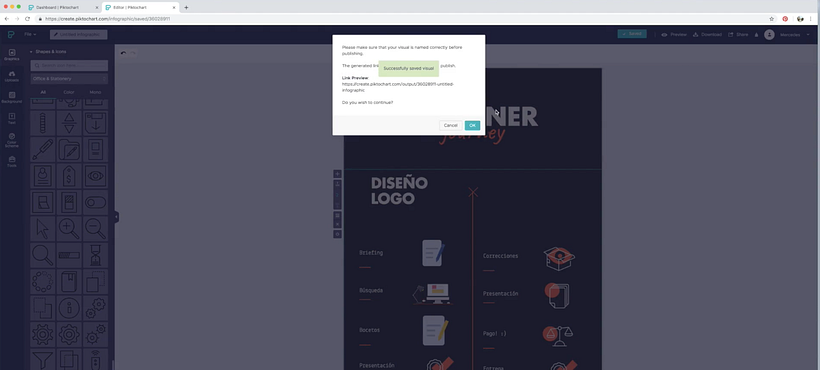Open the File dropdown menu
This screenshot has height=370, width=820.
[30, 34]
